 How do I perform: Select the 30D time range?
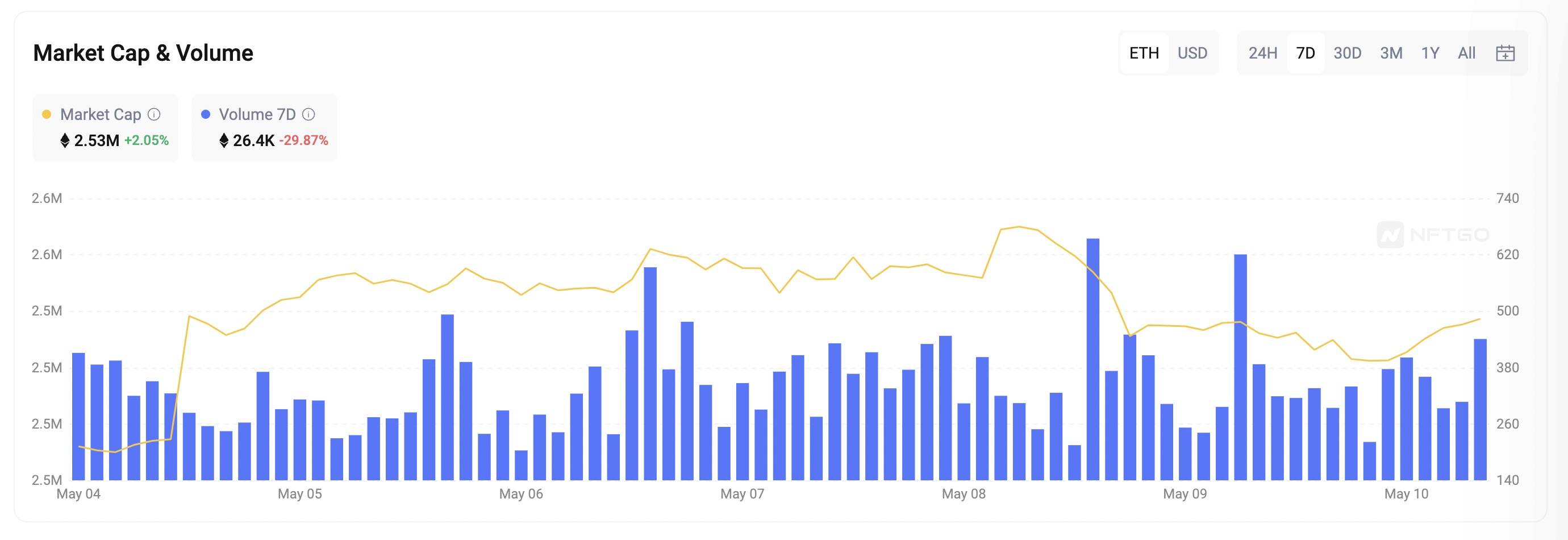click(1348, 53)
